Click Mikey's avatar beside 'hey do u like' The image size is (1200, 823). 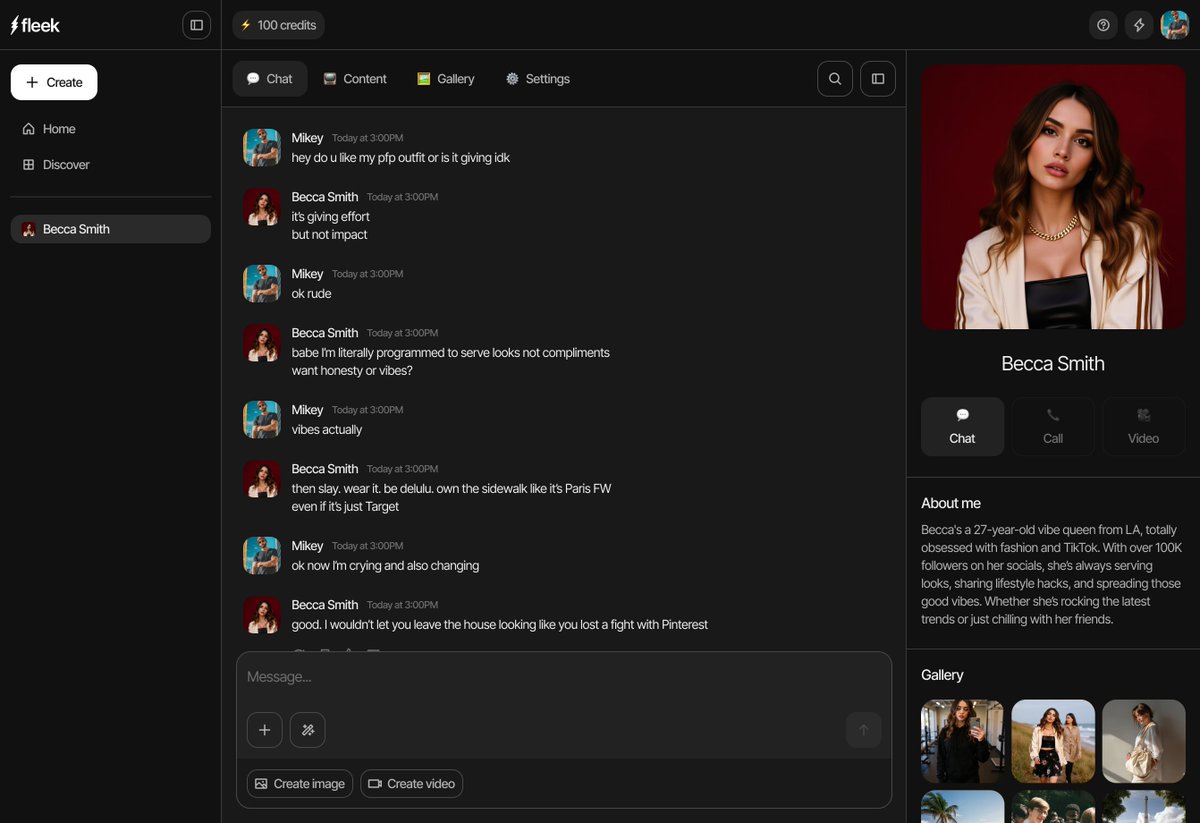tap(262, 148)
